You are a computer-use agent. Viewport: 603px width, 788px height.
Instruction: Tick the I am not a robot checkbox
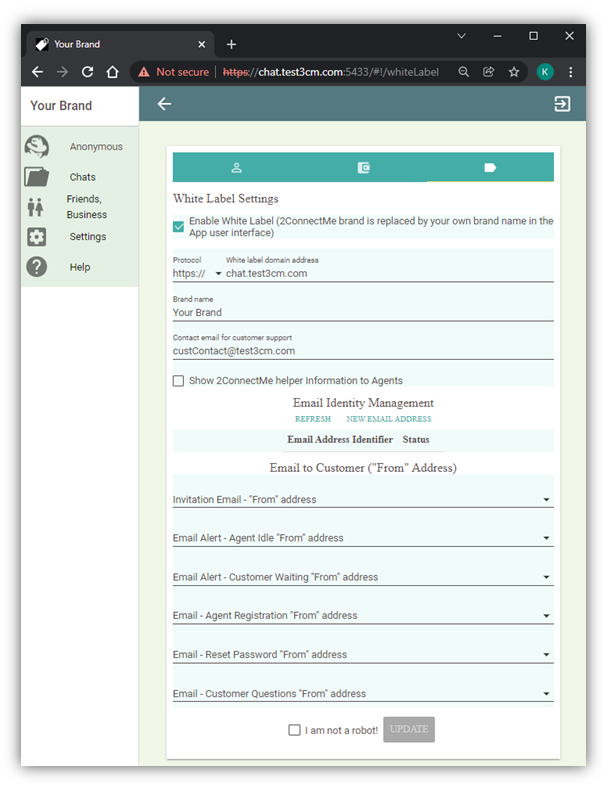[294, 730]
